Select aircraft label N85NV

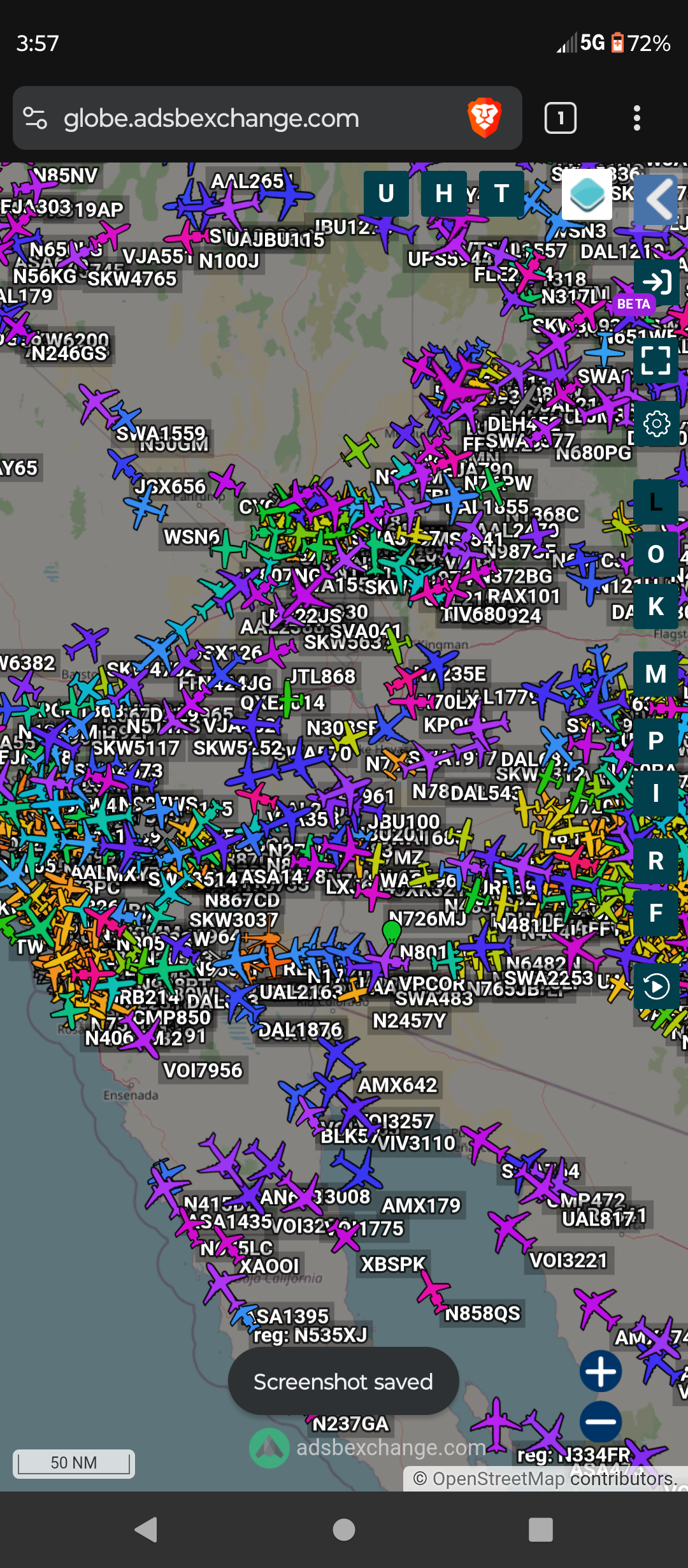point(65,175)
